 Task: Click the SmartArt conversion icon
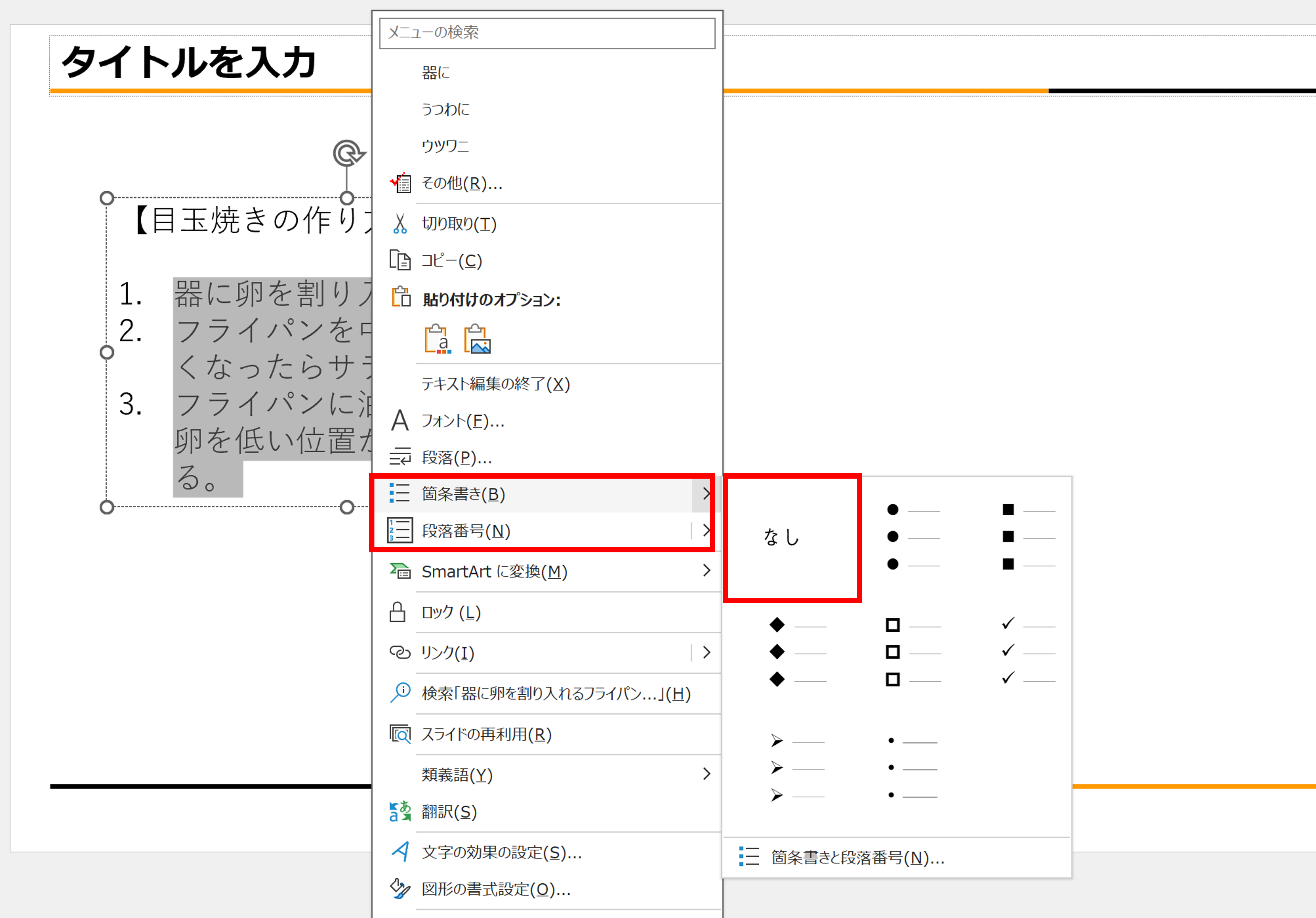(400, 571)
